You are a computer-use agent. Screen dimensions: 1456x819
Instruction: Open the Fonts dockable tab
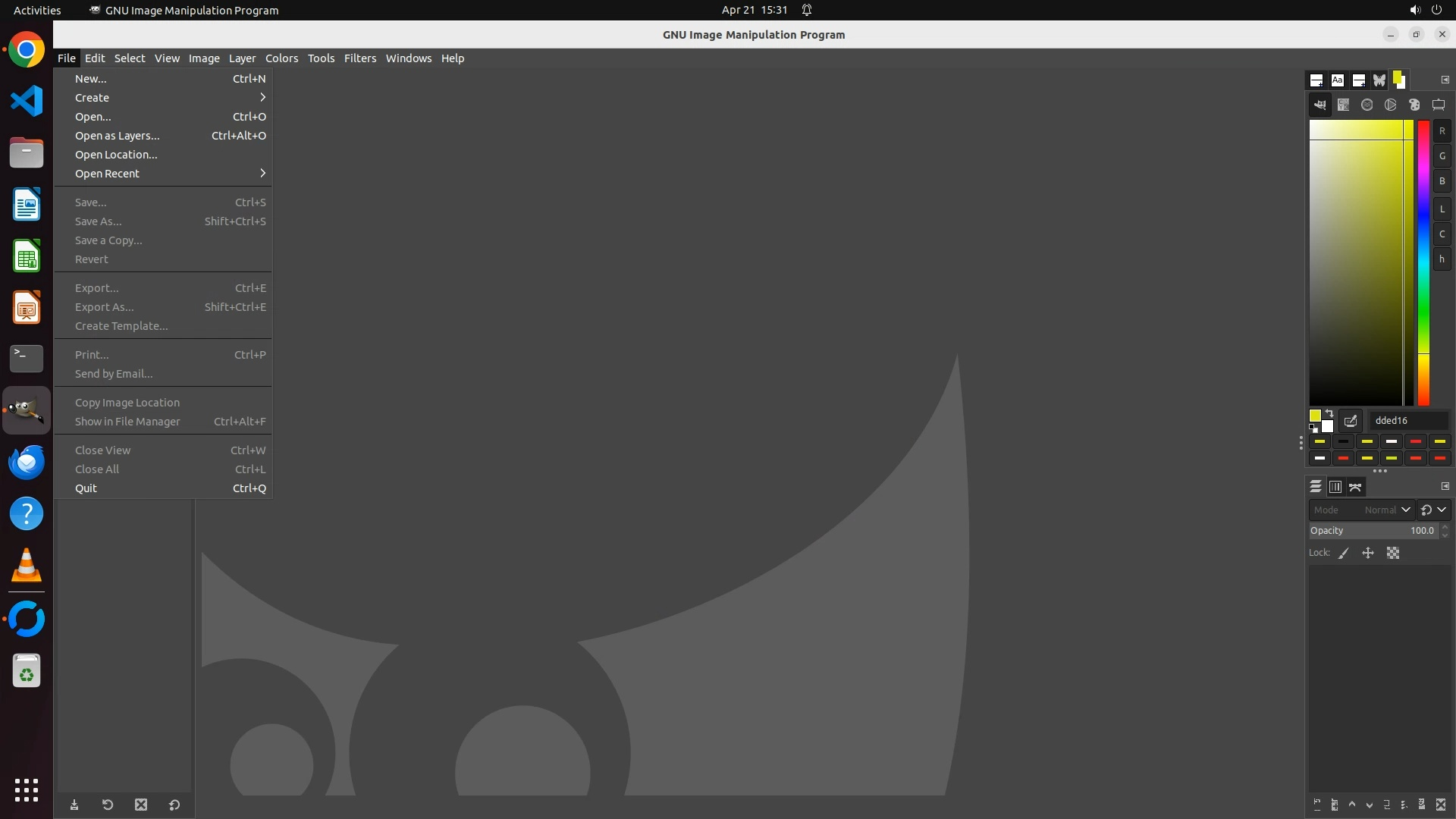[x=1337, y=80]
